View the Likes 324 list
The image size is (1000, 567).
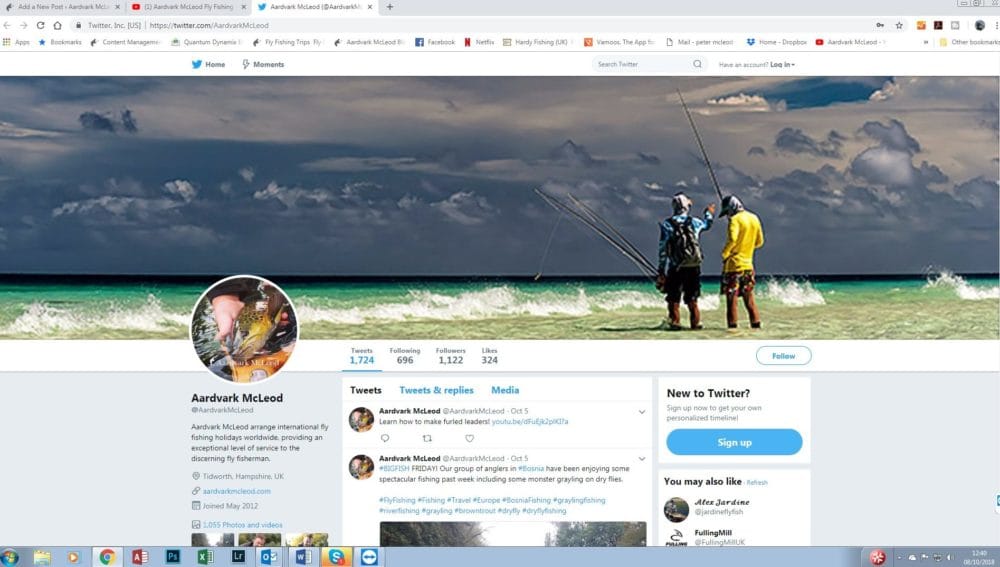coord(489,356)
